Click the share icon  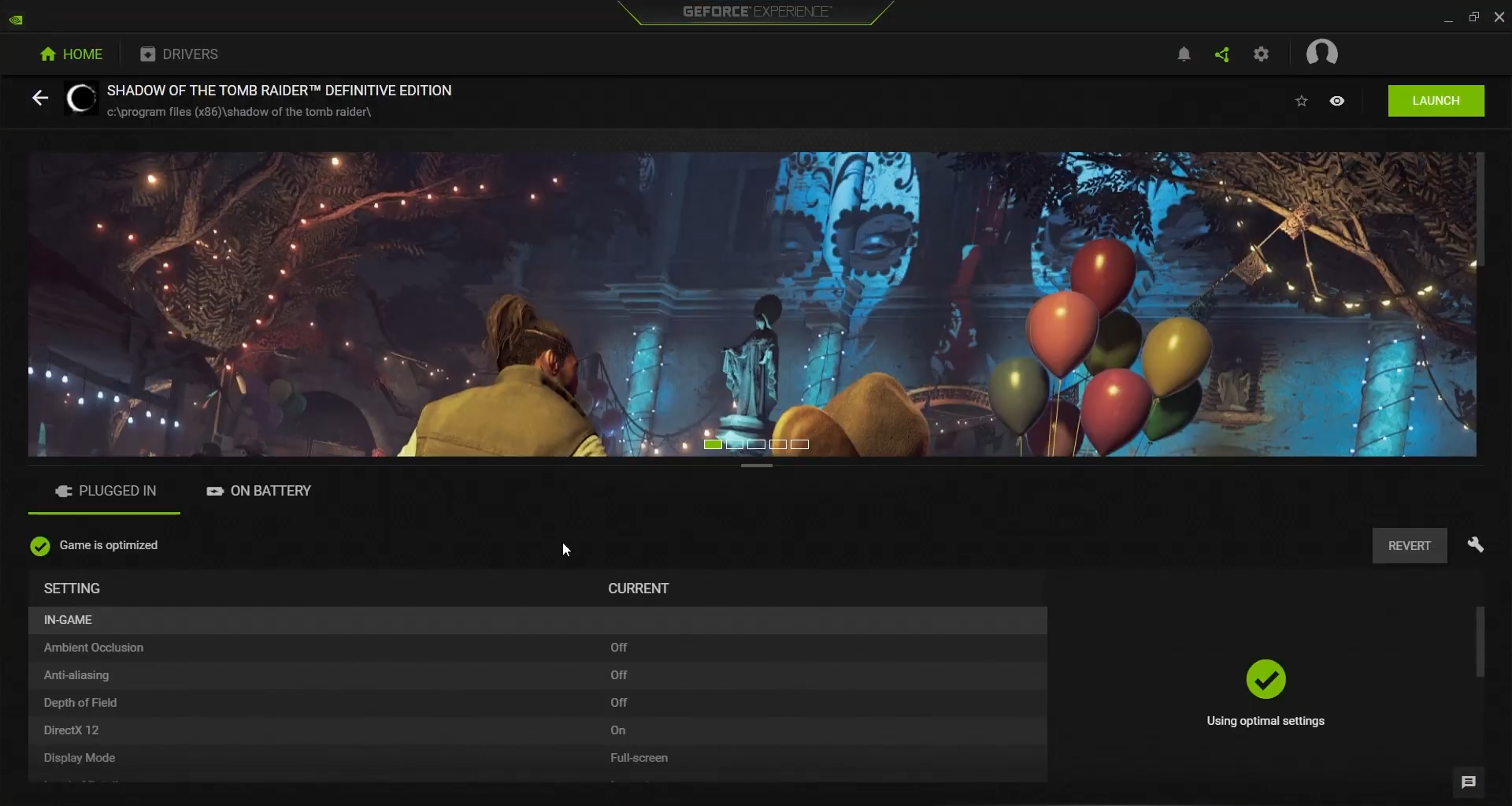coord(1222,54)
